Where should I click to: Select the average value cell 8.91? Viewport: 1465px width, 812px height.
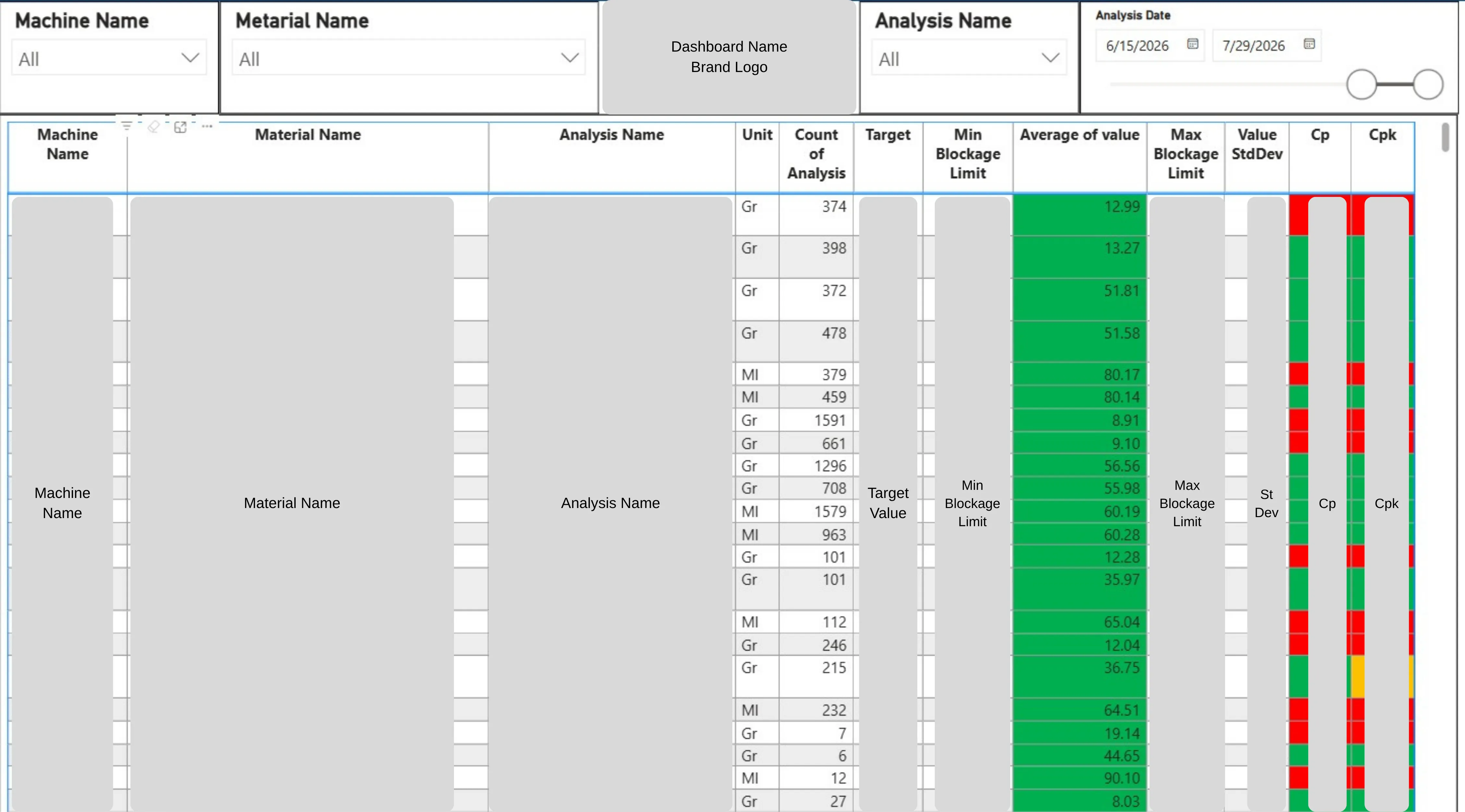[1080, 420]
